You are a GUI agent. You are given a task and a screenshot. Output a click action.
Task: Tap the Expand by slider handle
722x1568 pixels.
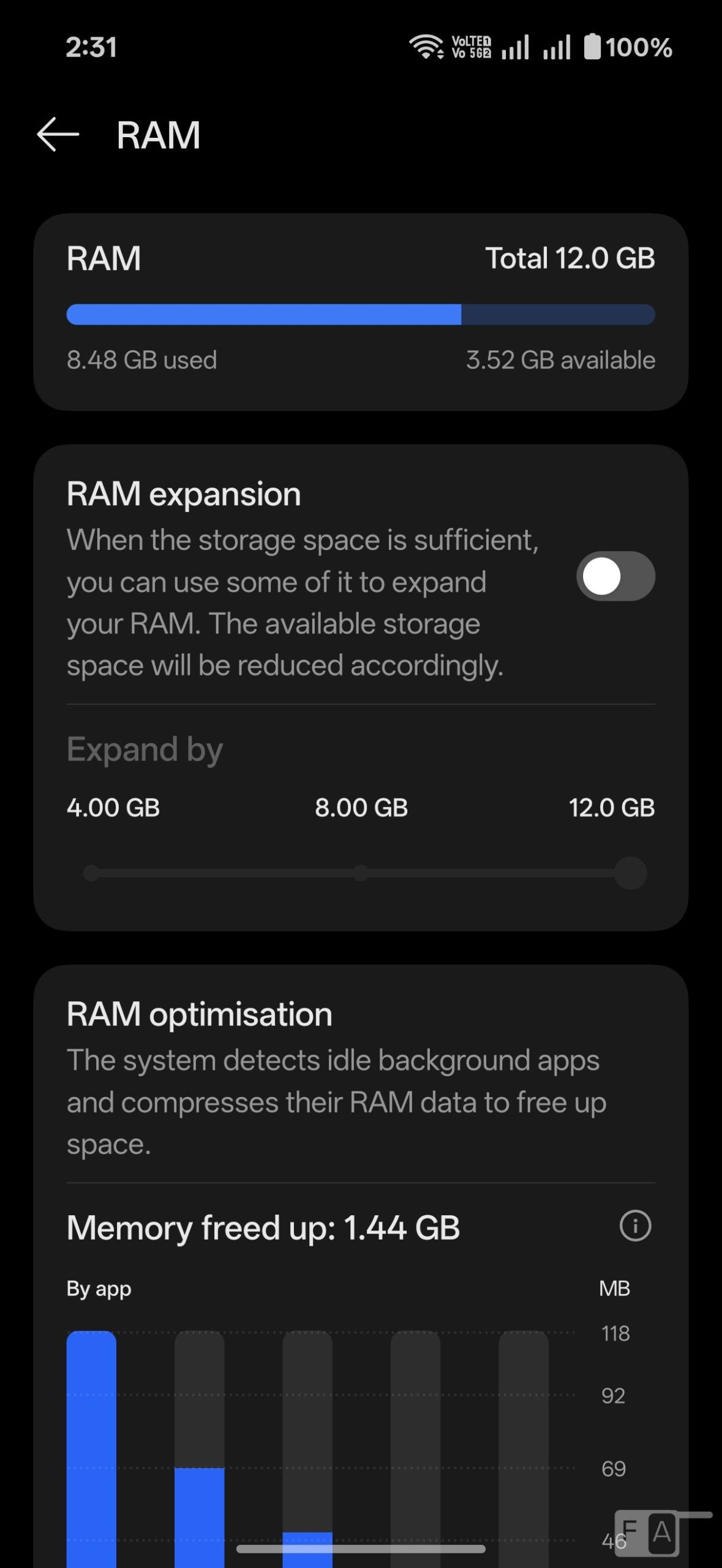pos(631,873)
